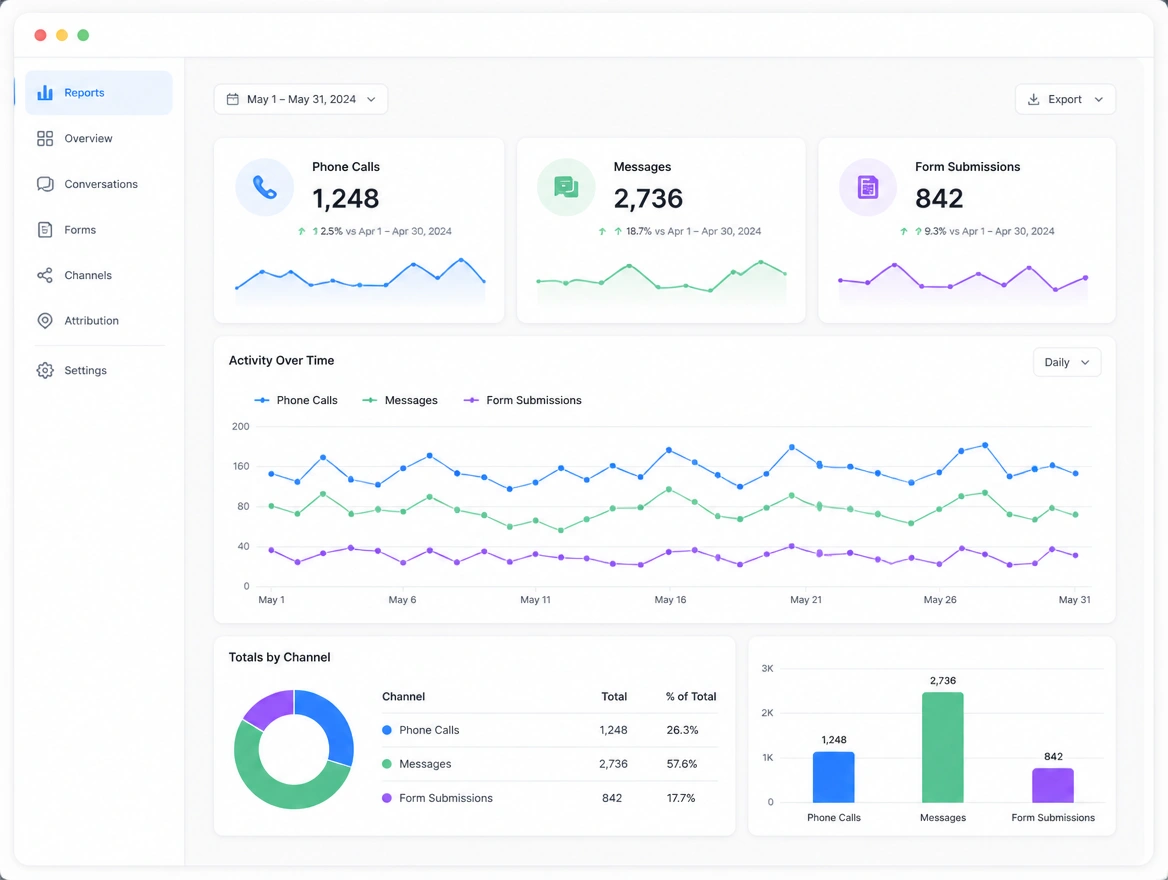Click the Messages row in channel table
The image size is (1168, 880).
(550, 764)
